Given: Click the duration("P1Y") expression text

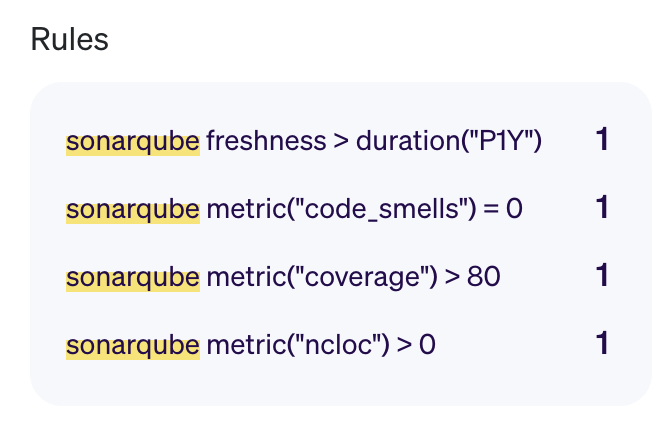Looking at the screenshot, I should 449,141.
